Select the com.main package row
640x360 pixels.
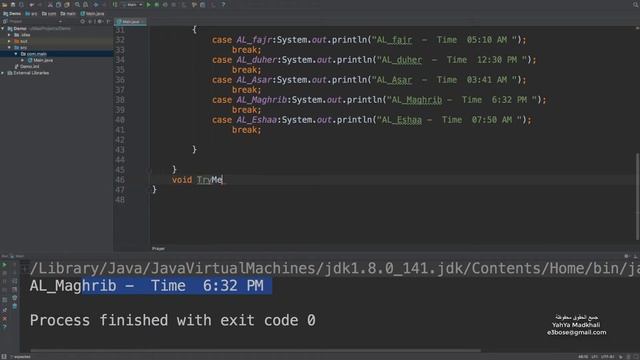[x=57, y=54]
